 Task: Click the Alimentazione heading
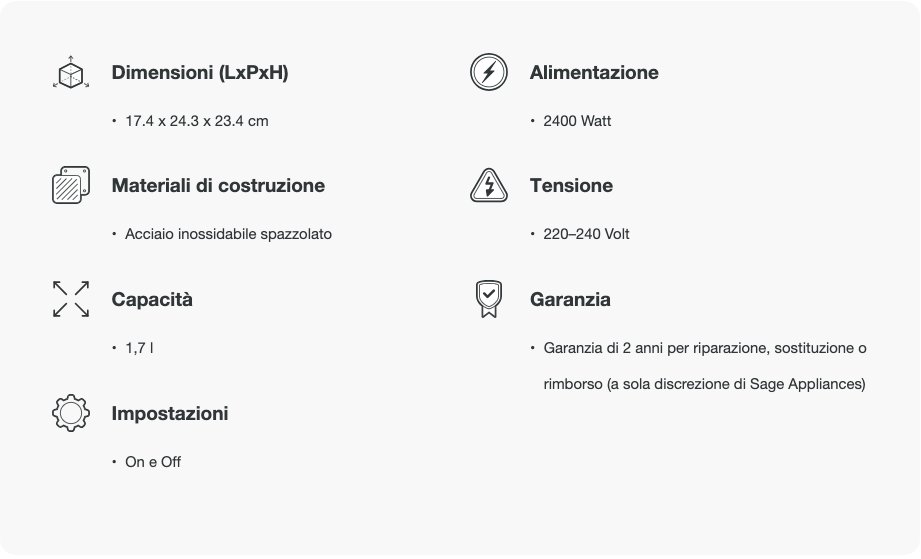click(594, 72)
